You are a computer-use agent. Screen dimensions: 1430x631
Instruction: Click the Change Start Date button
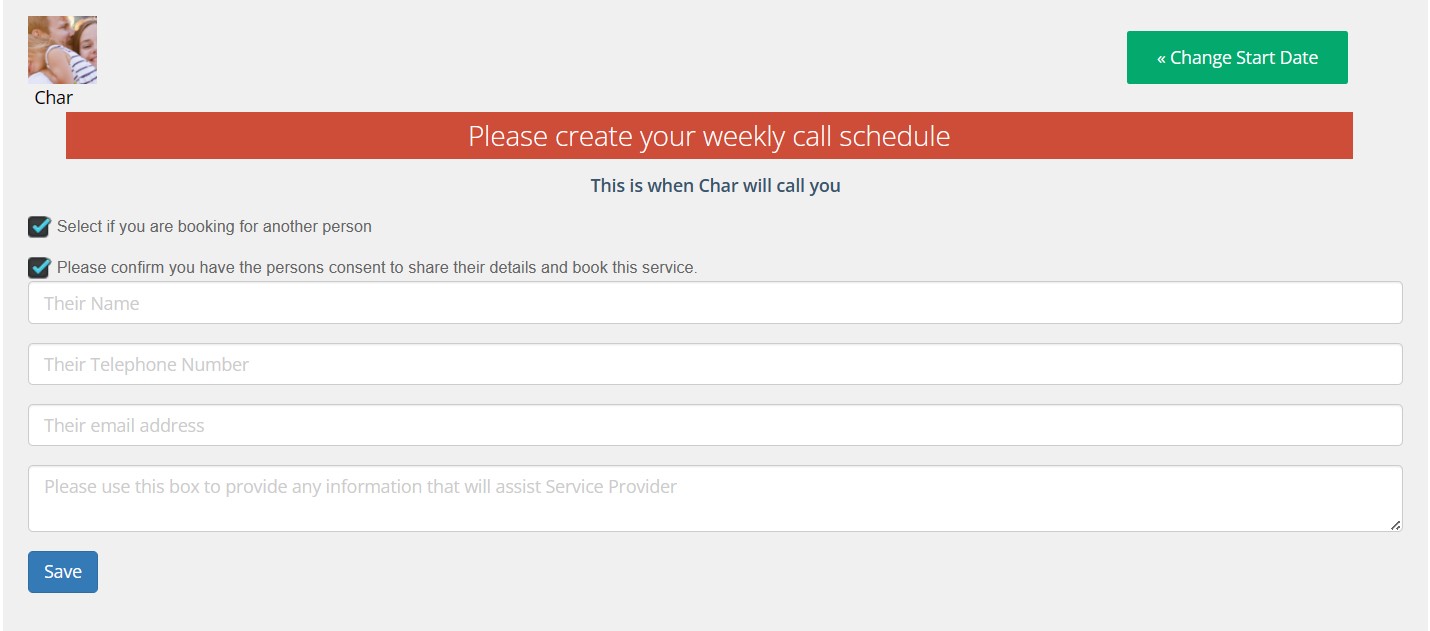[x=1237, y=58]
